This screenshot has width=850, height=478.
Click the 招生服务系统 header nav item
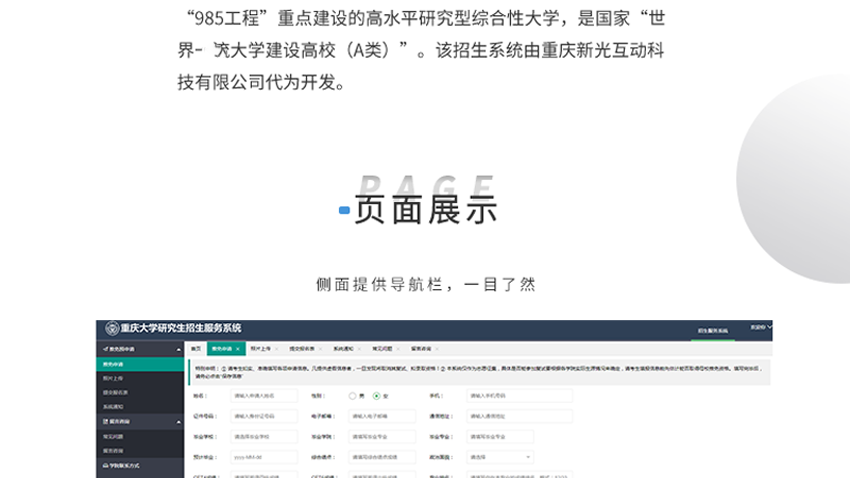tap(713, 331)
